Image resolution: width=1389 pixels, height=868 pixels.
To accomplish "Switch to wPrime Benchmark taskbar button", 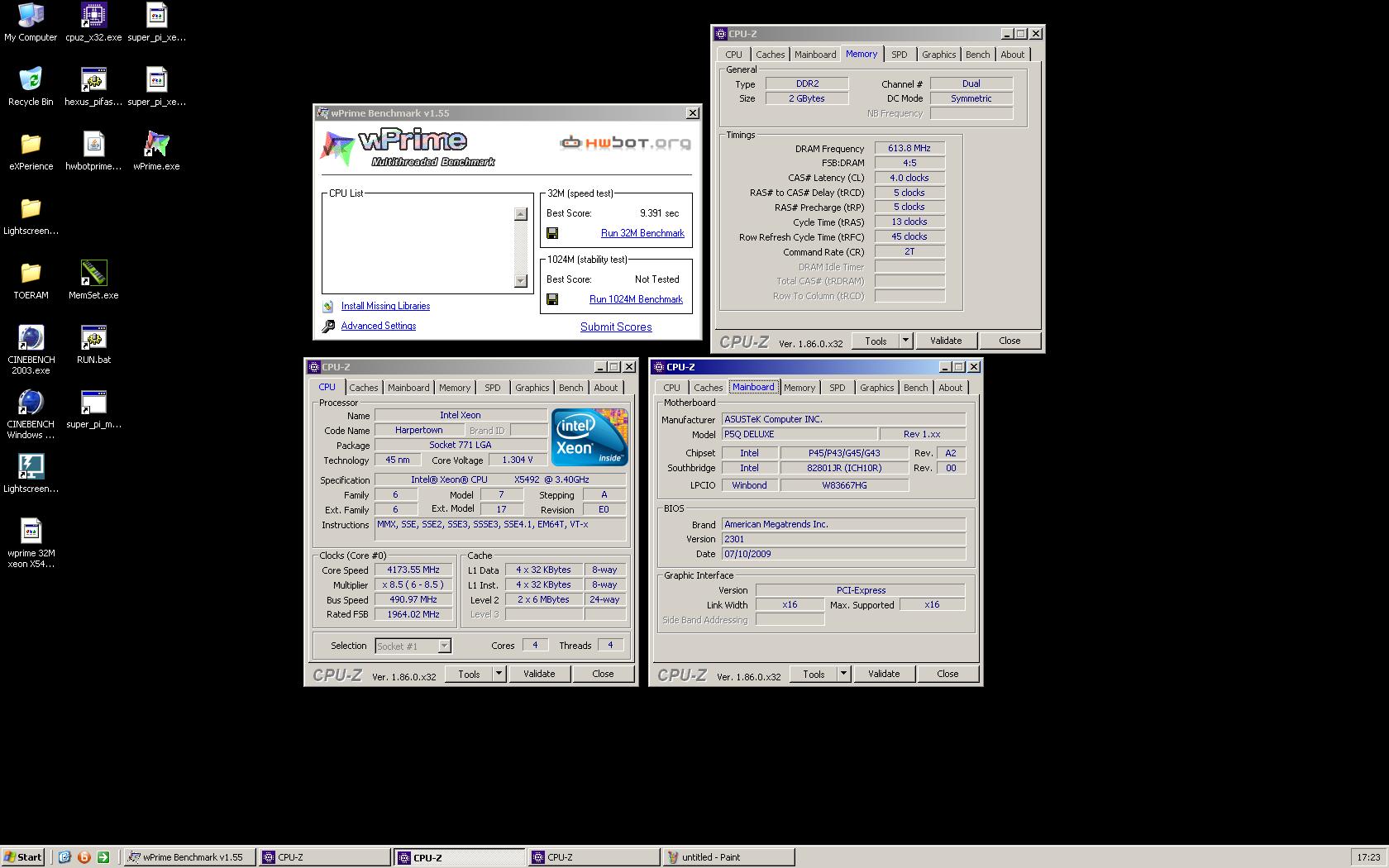I will pyautogui.click(x=190, y=857).
